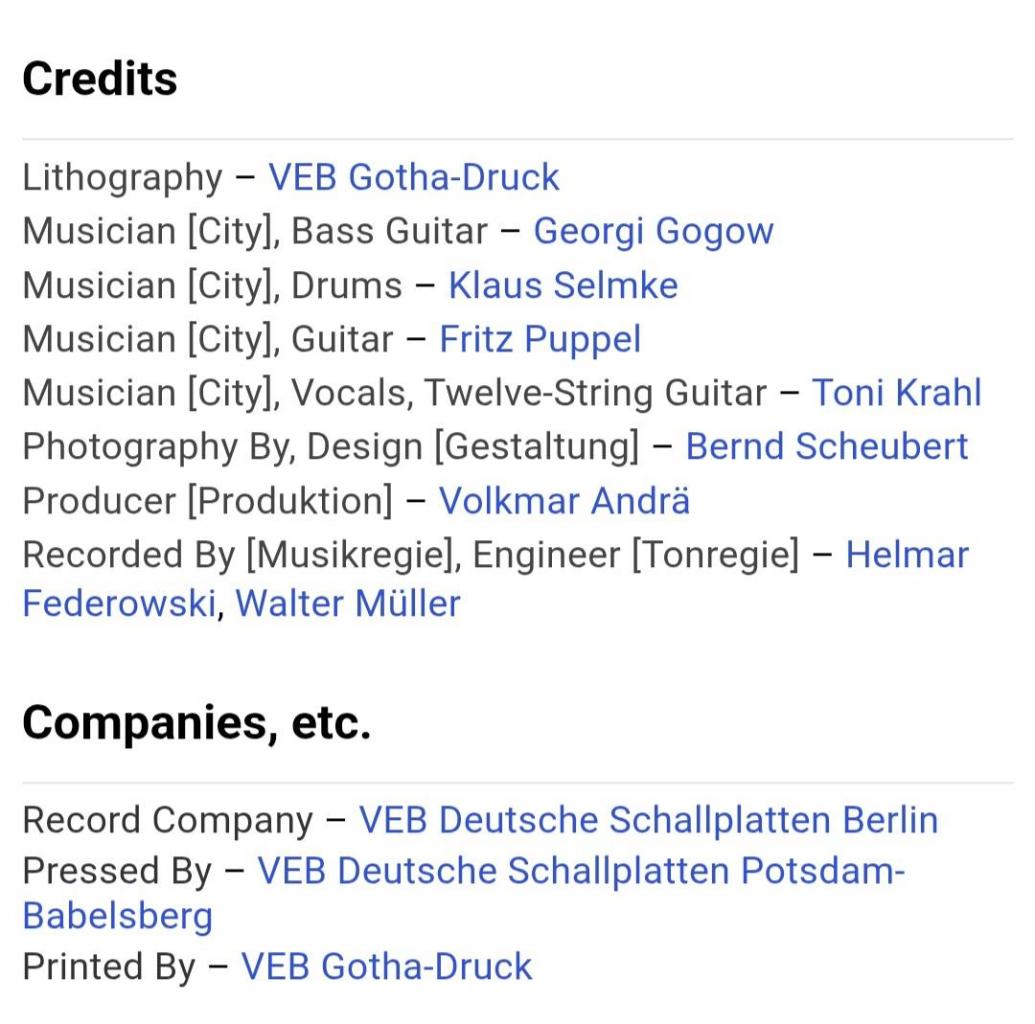
Task: Select the Fritz Puppel guitarist link
Action: click(540, 340)
